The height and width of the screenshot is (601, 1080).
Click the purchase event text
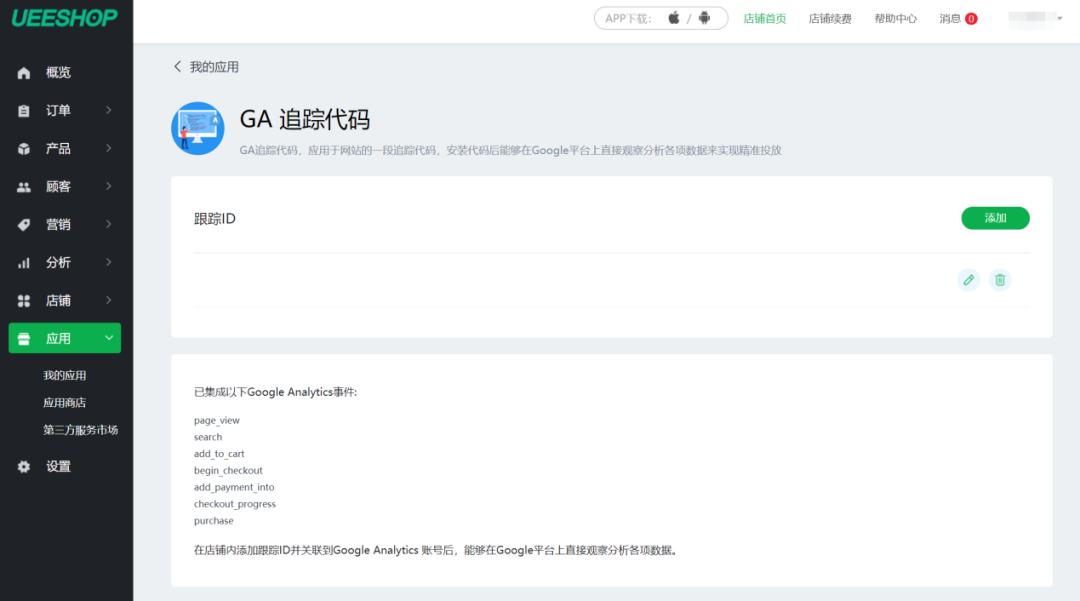214,521
